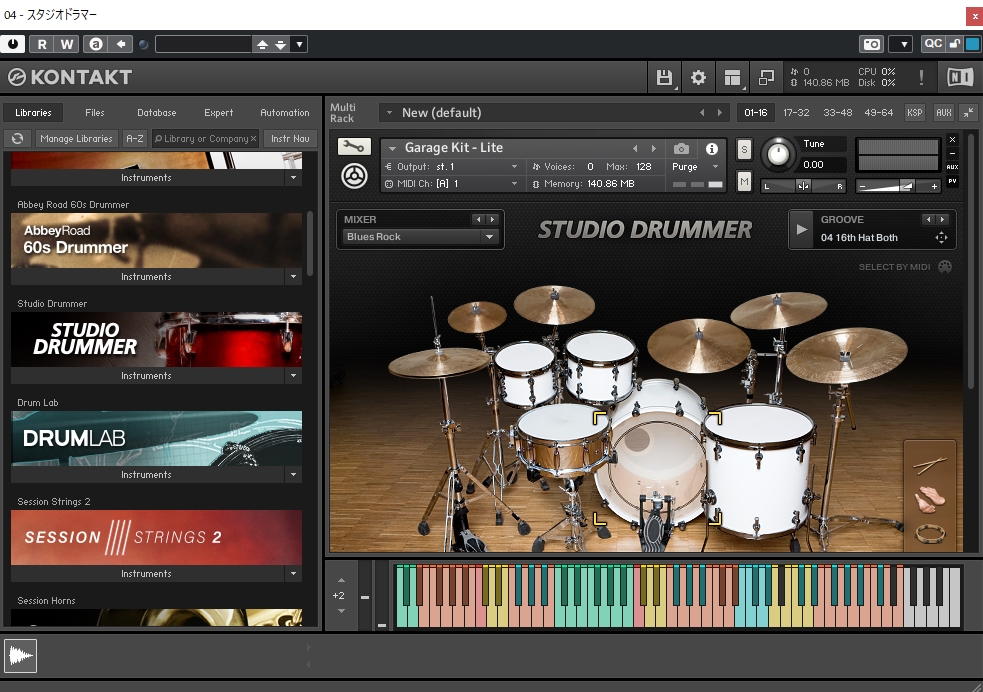Switch to the Files tab
983x692 pixels.
coord(95,113)
